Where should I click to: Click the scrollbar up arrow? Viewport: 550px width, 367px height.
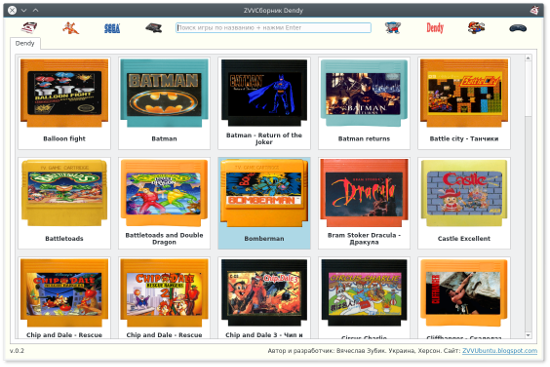(528, 58)
